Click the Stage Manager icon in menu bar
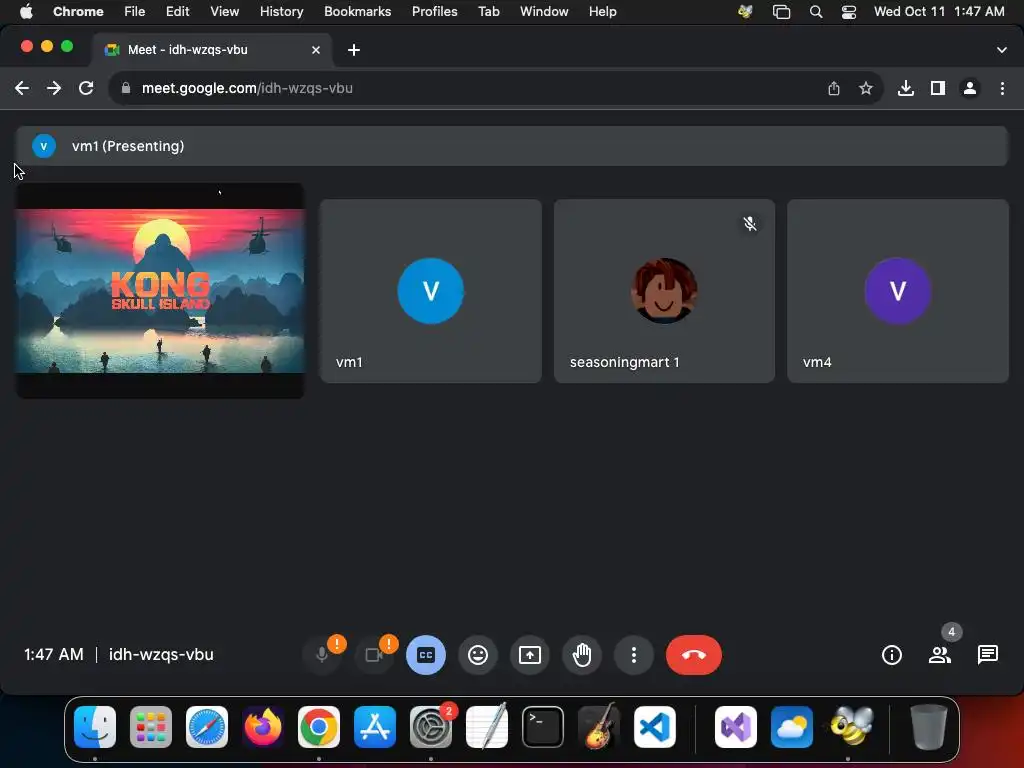The width and height of the screenshot is (1024, 768). (x=781, y=11)
